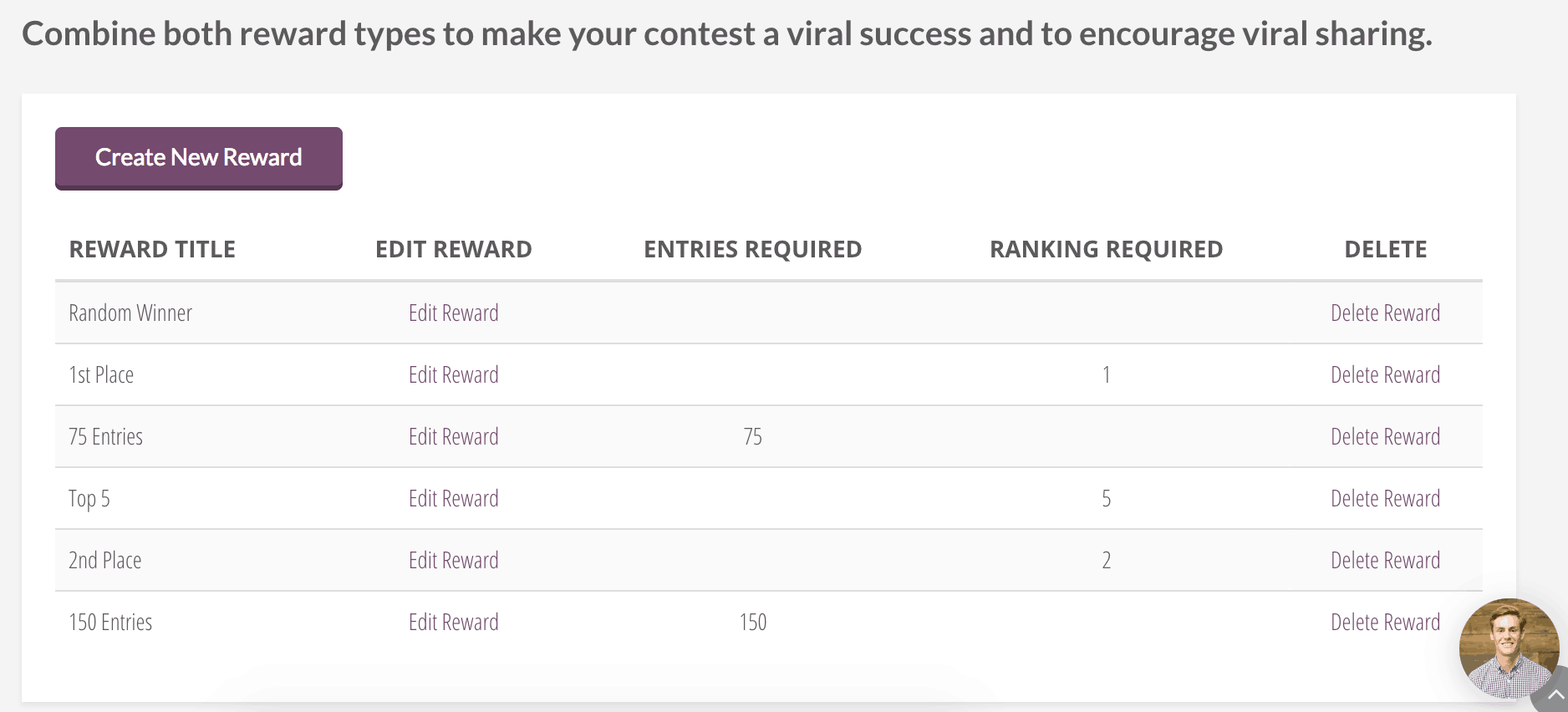Viewport: 1568px width, 712px height.
Task: Edit the Top 5 reward
Action: [453, 499]
